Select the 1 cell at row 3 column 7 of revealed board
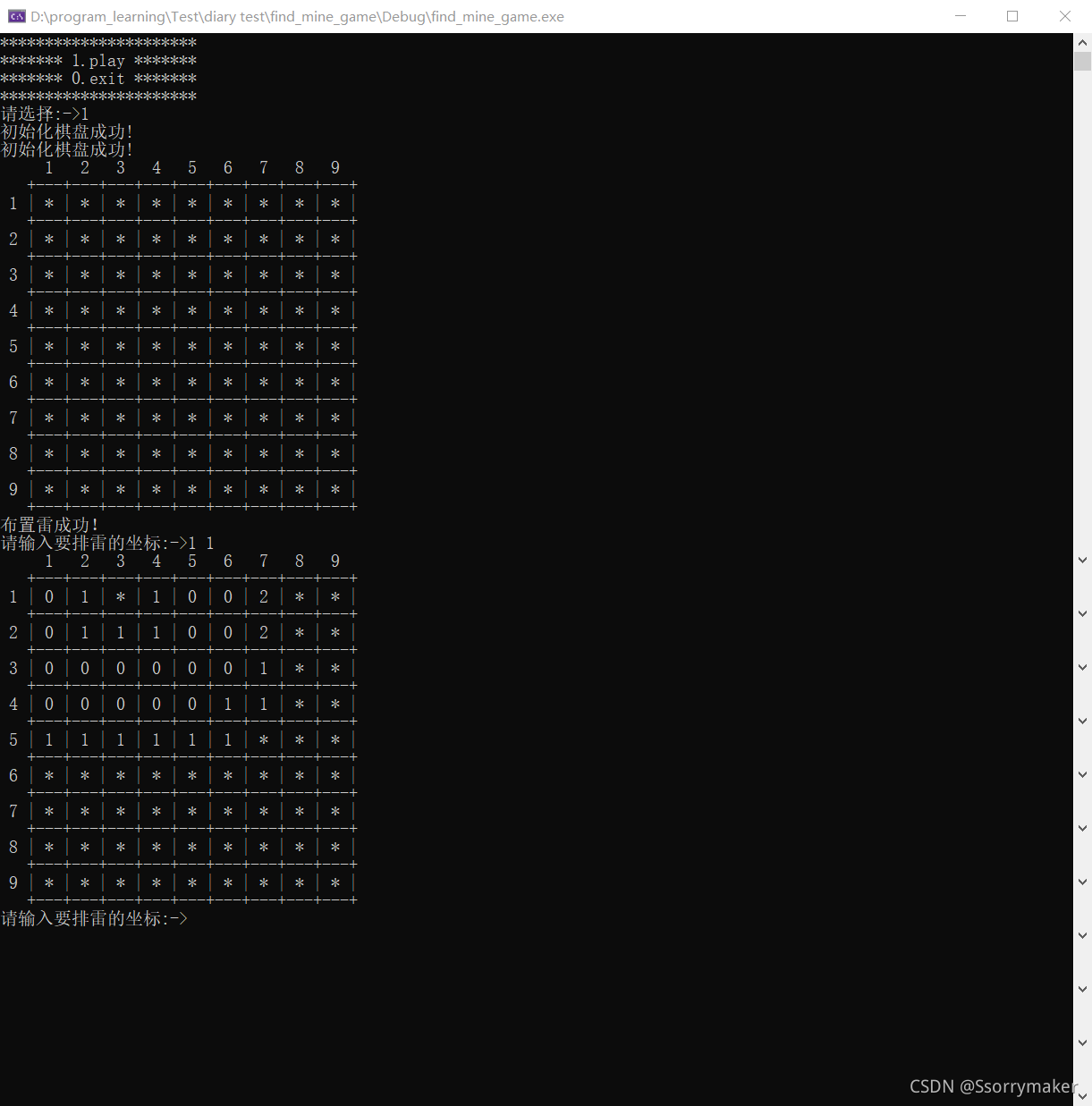The image size is (1092, 1106). click(264, 668)
